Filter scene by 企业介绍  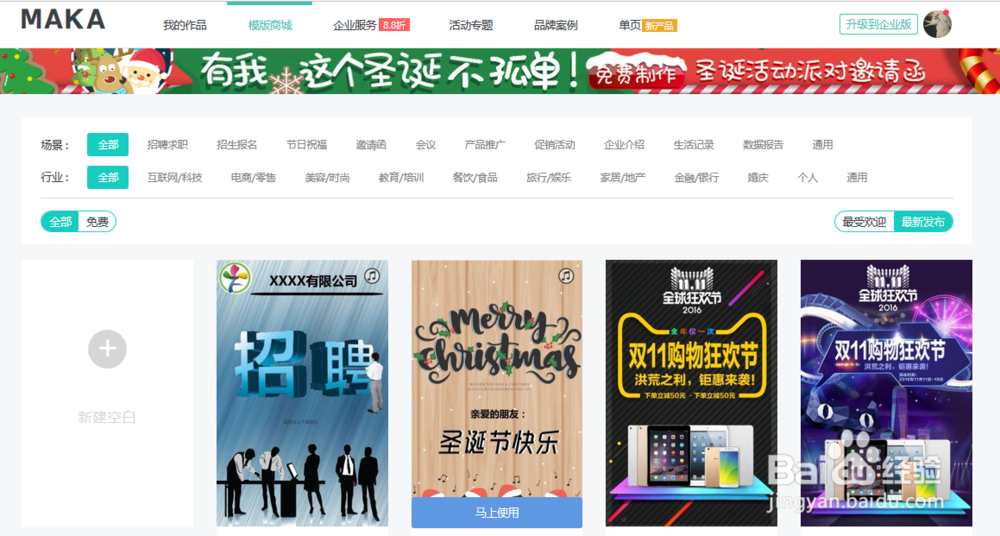coord(624,145)
